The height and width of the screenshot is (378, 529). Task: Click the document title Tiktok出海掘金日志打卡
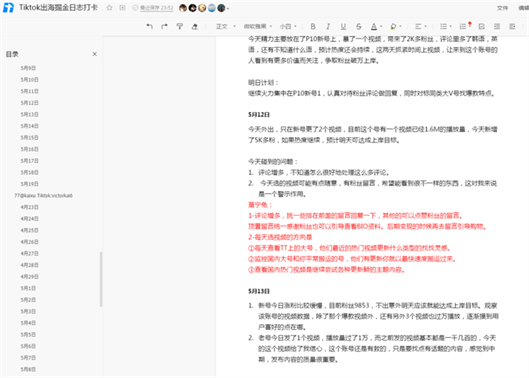click(58, 8)
